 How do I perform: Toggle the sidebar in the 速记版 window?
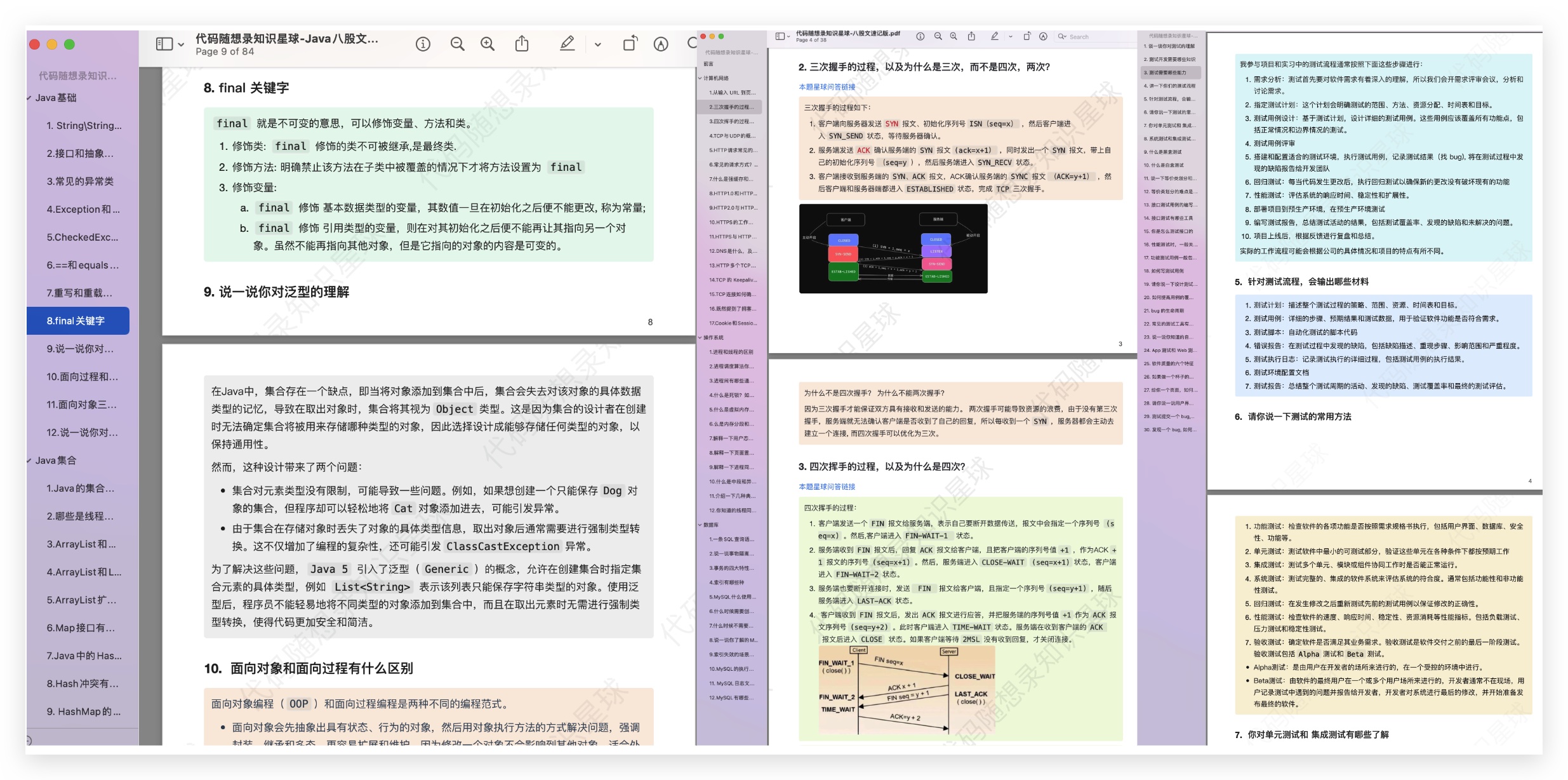coord(780,37)
